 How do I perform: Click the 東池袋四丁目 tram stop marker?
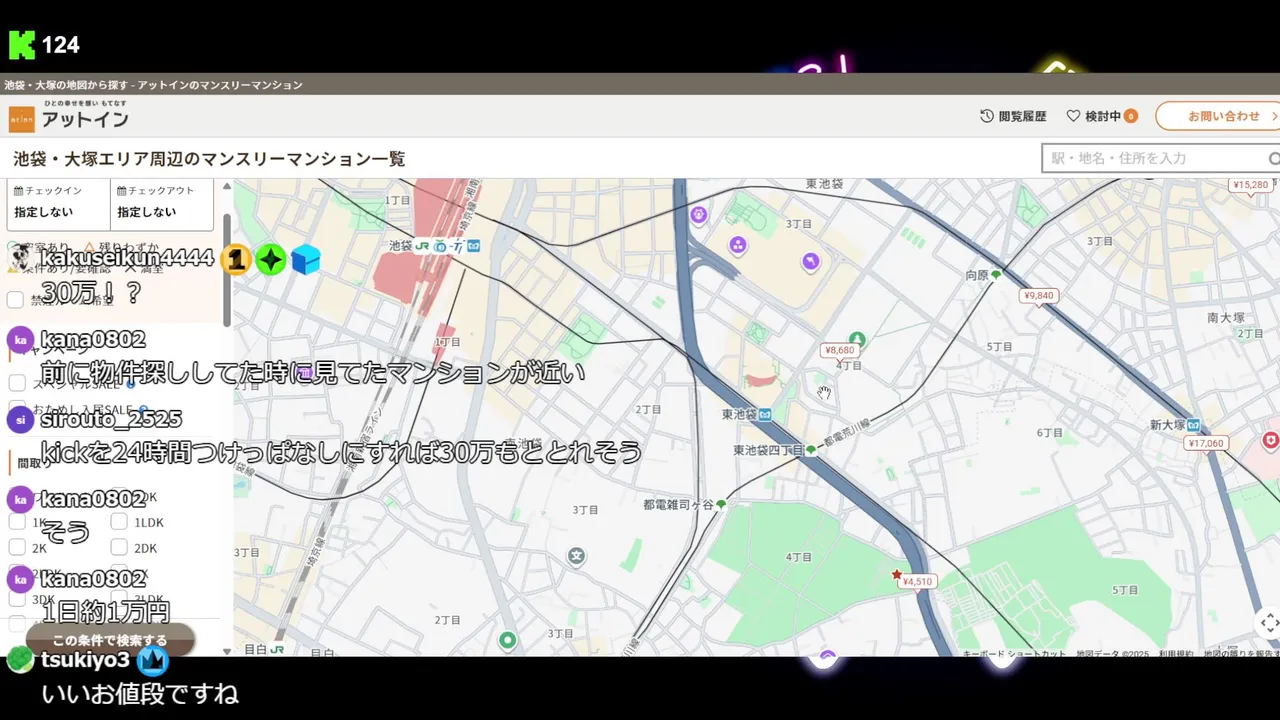tap(811, 450)
